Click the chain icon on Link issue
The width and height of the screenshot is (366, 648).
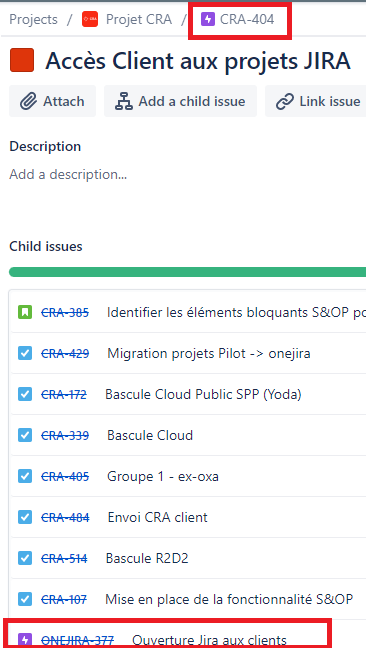(x=285, y=101)
